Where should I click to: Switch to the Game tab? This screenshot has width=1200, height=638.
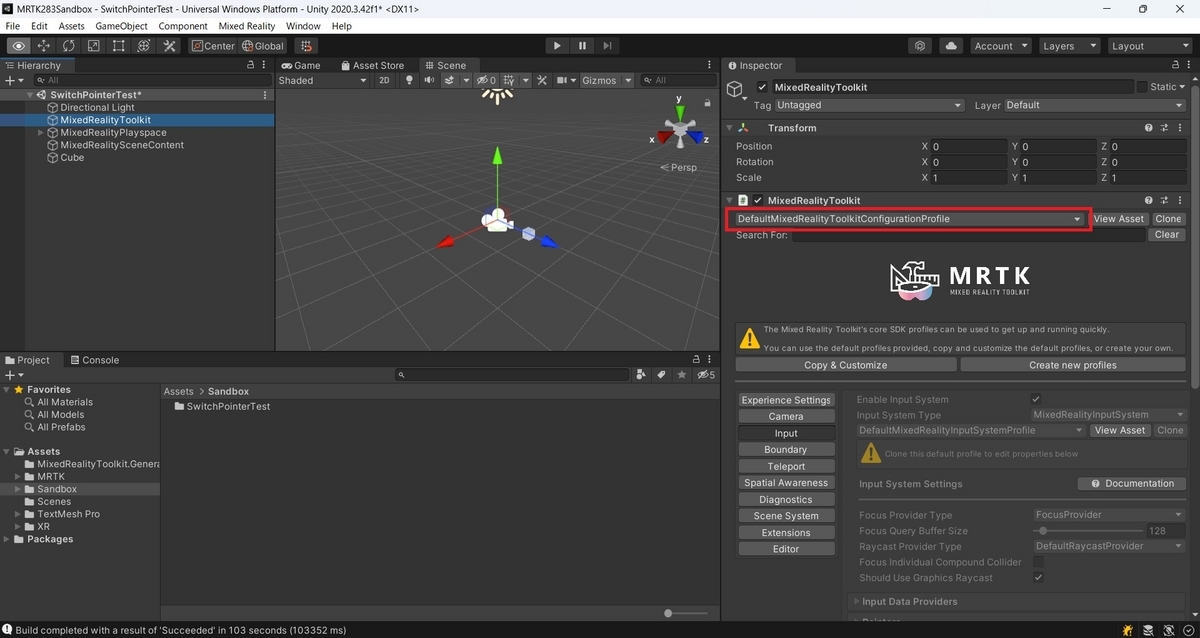[301, 65]
